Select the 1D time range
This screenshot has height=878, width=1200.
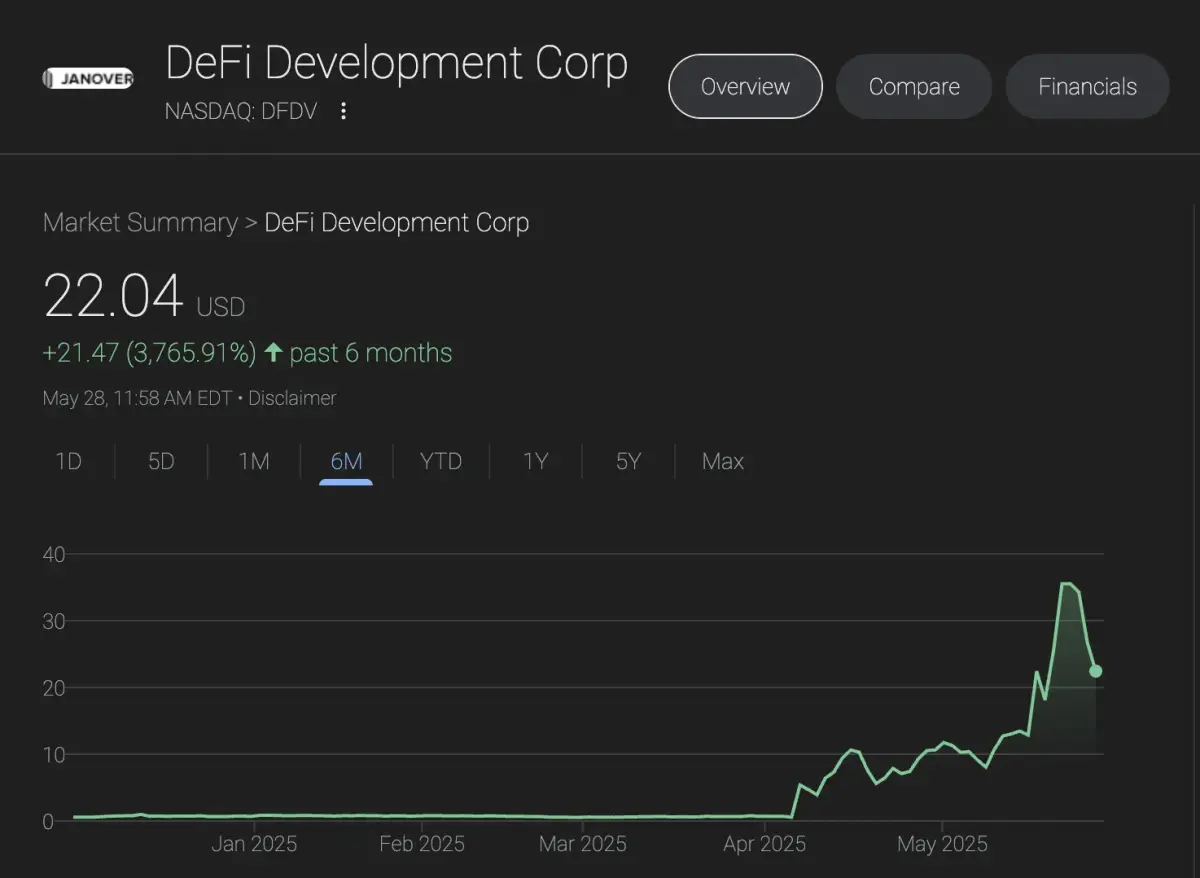point(68,461)
